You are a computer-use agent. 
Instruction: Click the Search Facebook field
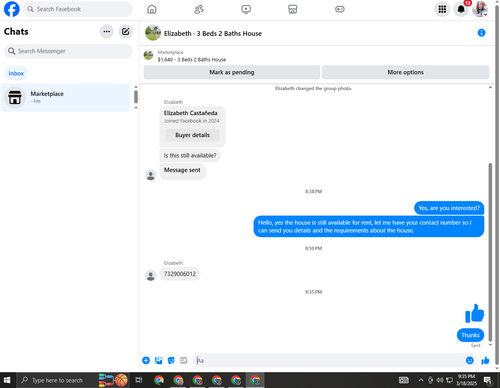click(x=78, y=9)
